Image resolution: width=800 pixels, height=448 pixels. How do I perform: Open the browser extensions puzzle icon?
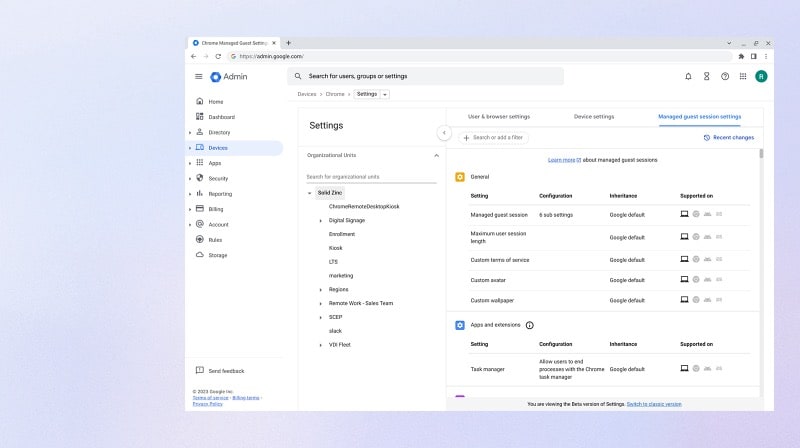coord(741,56)
